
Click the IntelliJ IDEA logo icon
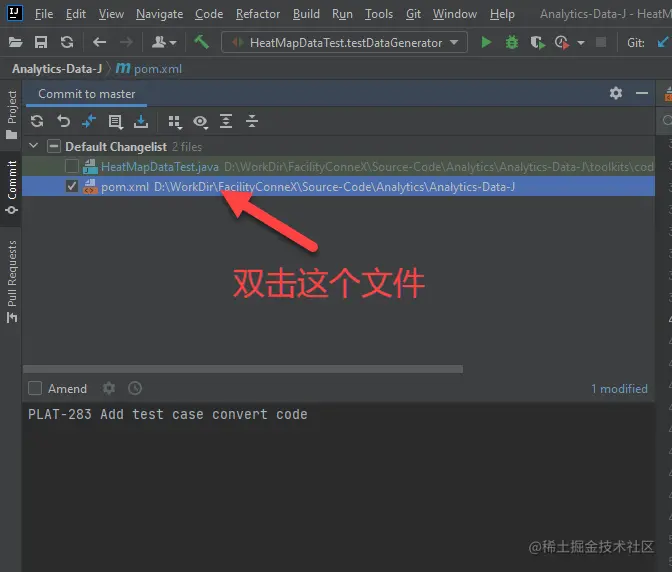click(x=15, y=12)
